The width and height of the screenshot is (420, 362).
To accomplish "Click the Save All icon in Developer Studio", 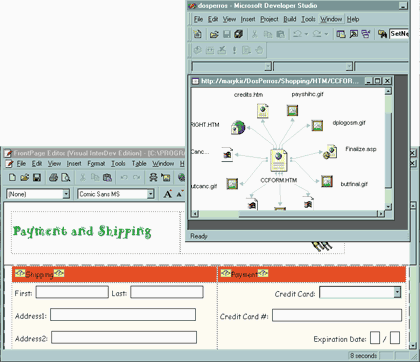I will [238, 34].
